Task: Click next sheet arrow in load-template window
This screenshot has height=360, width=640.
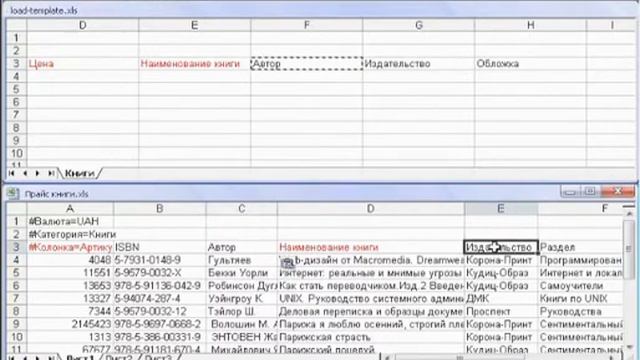Action: pos(38,173)
